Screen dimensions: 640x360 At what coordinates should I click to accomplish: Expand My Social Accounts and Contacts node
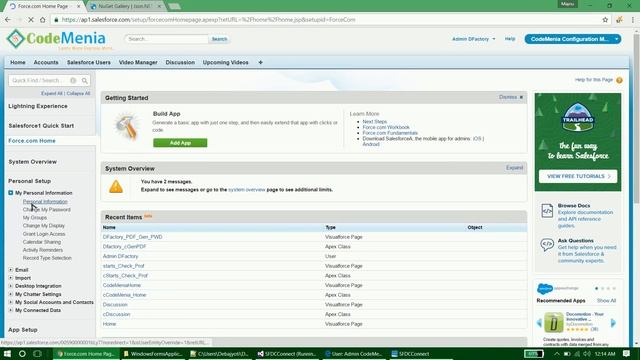click(x=11, y=302)
